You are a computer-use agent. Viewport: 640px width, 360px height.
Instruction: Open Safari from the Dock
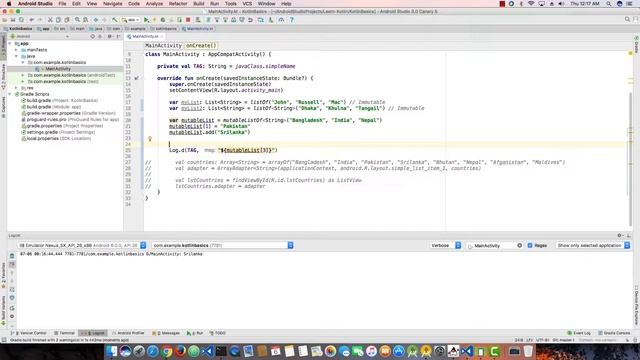[x=153, y=351]
